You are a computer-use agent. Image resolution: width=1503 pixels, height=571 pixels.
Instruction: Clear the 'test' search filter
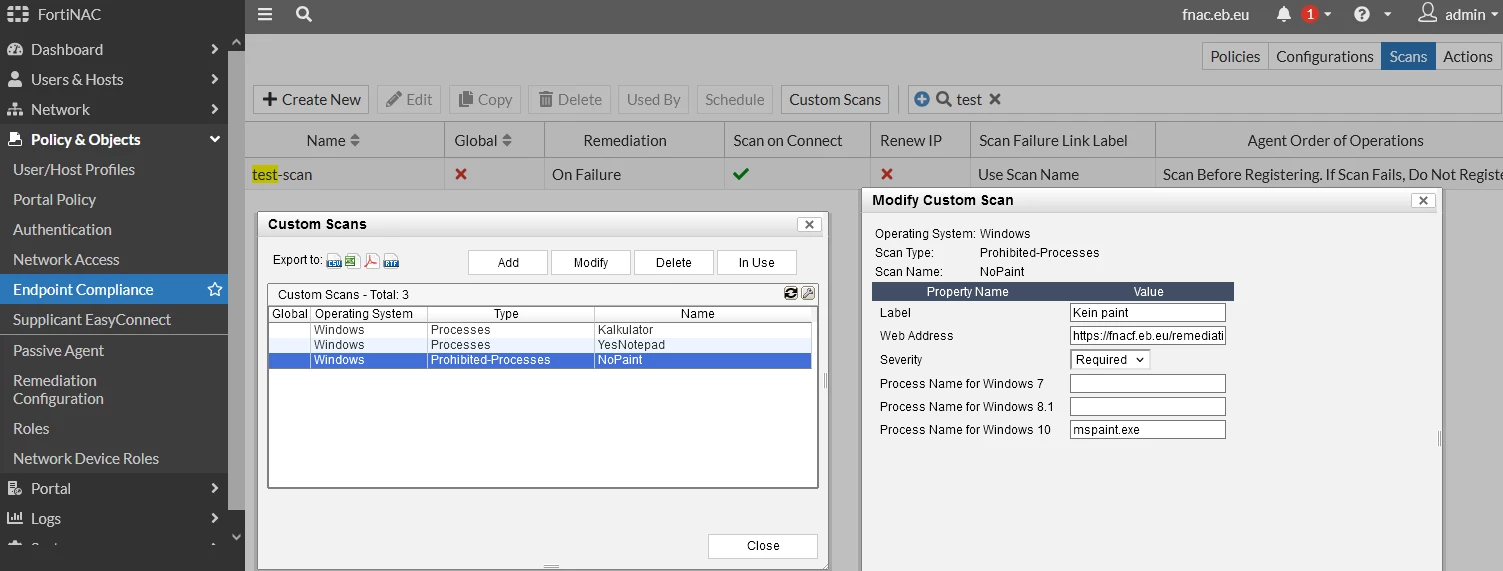(x=995, y=99)
